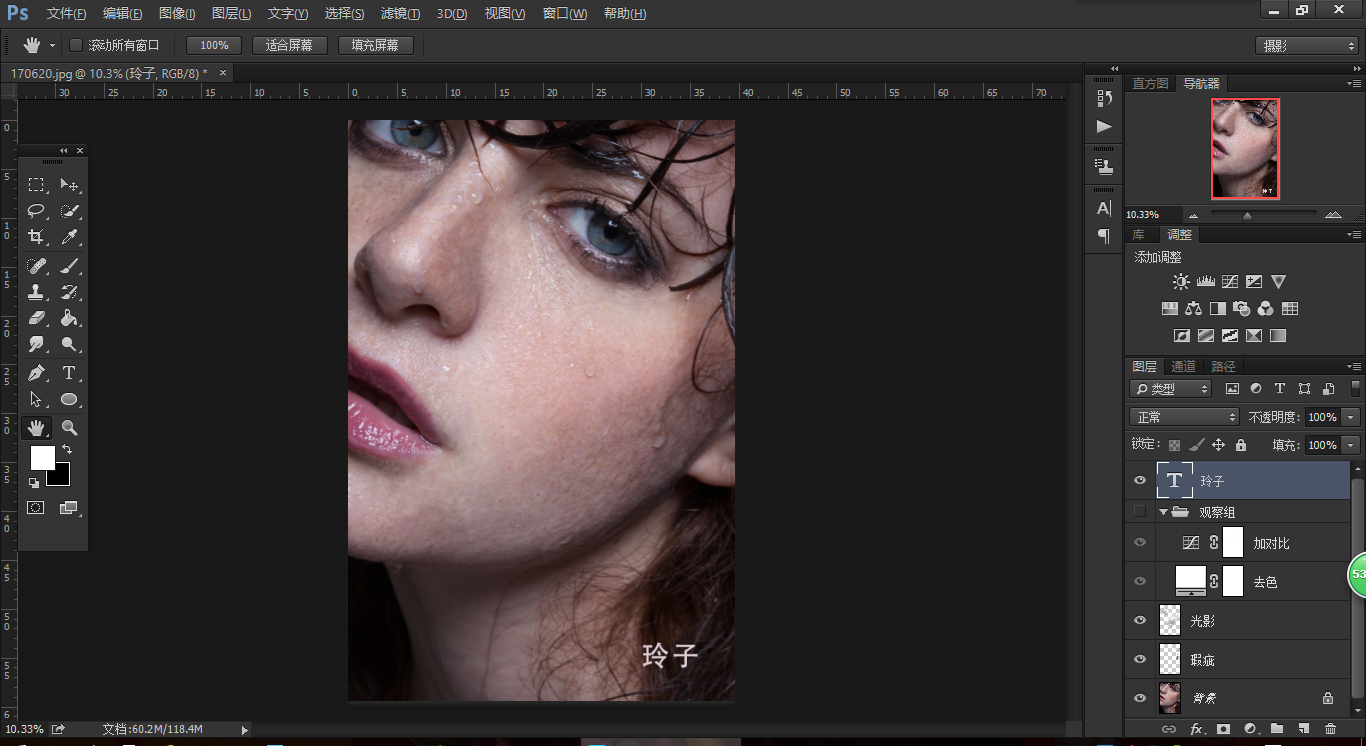Screen dimensions: 1366x746
Task: Select the Path Selection tool
Action: point(36,399)
